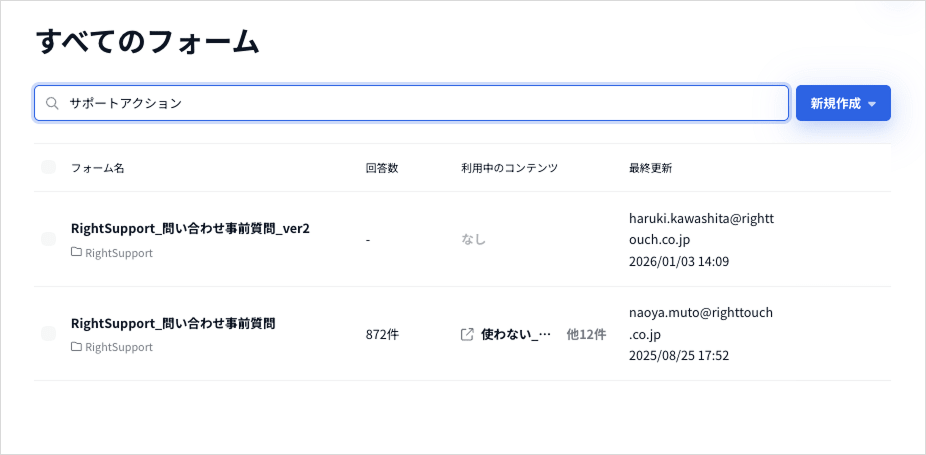The image size is (926, 455).
Task: View the 872件 response count
Action: (382, 334)
